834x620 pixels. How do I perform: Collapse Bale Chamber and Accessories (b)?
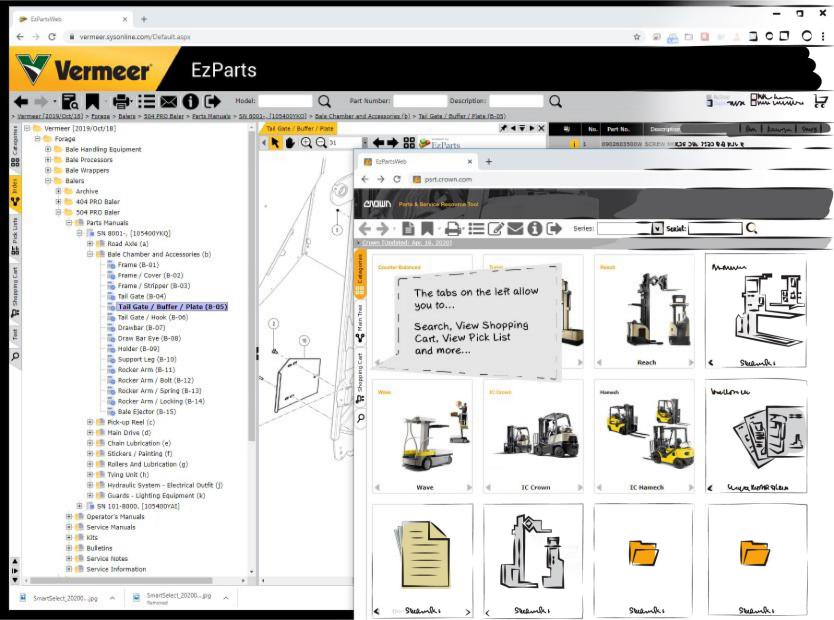pos(90,254)
